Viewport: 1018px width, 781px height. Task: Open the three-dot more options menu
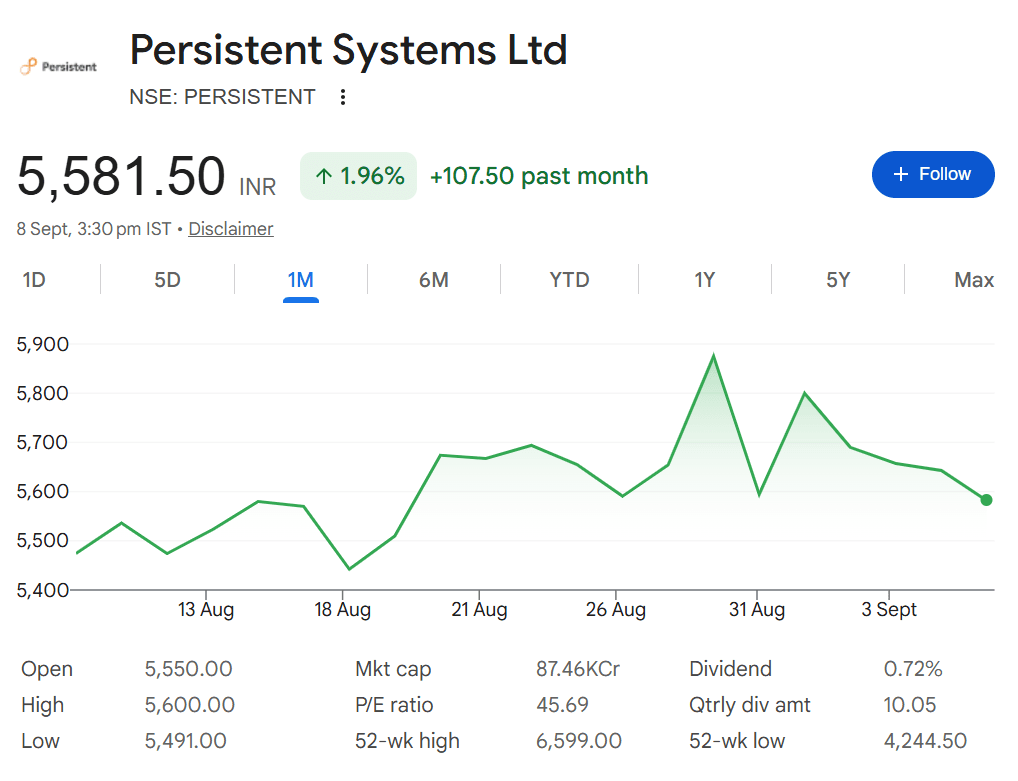point(343,97)
